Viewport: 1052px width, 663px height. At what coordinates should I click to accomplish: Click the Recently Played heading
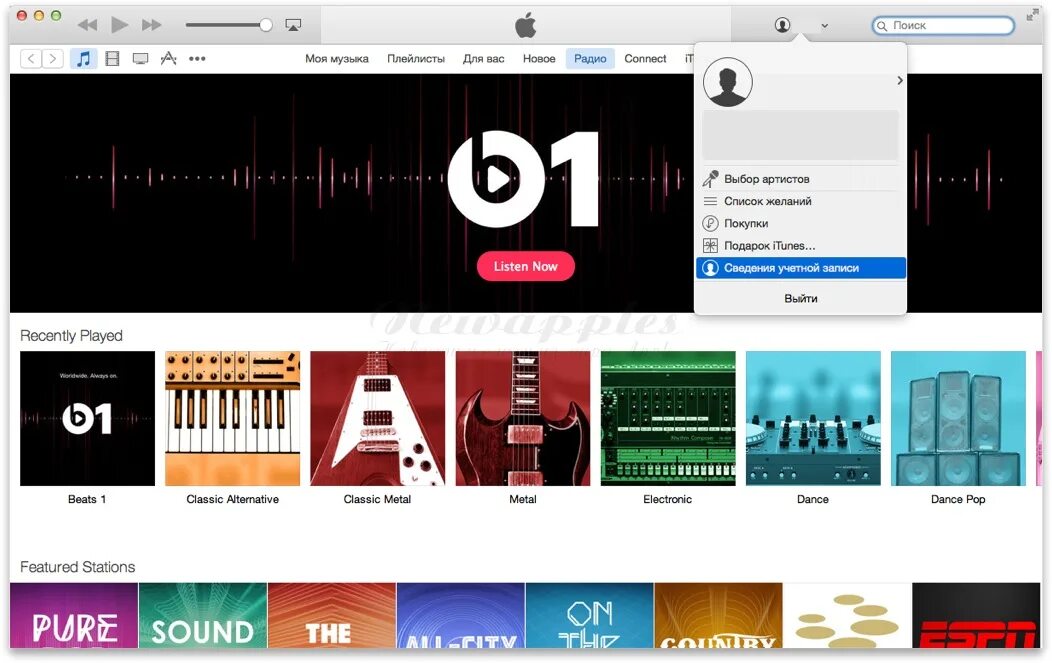coord(71,336)
